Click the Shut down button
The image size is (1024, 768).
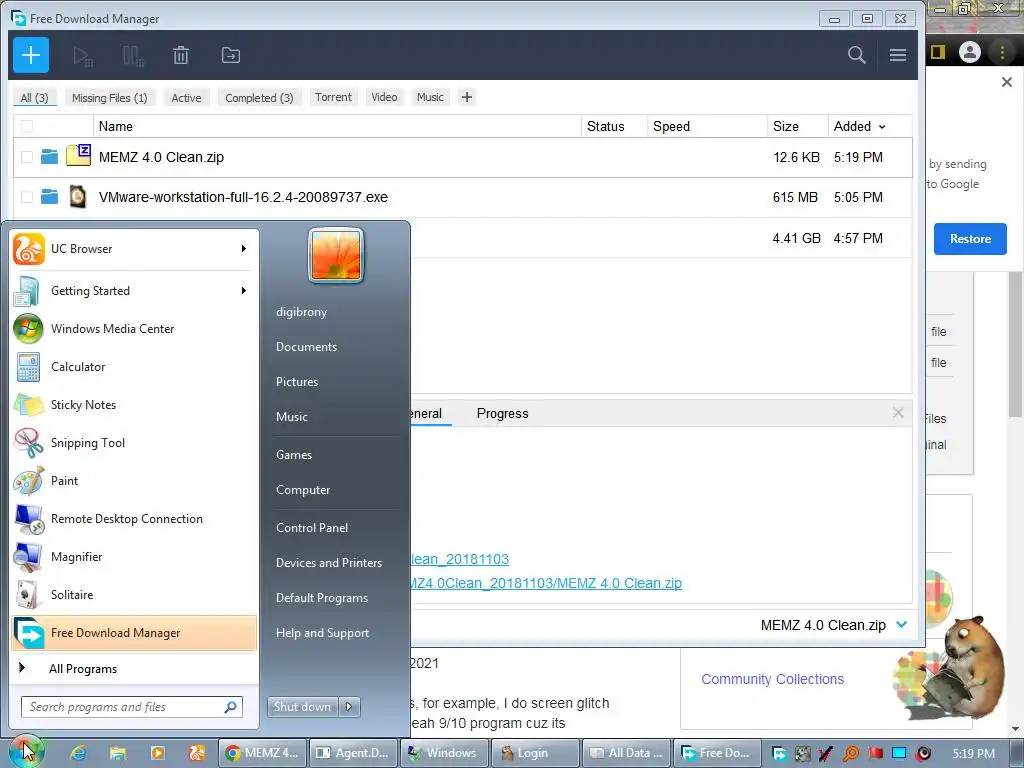coord(302,707)
